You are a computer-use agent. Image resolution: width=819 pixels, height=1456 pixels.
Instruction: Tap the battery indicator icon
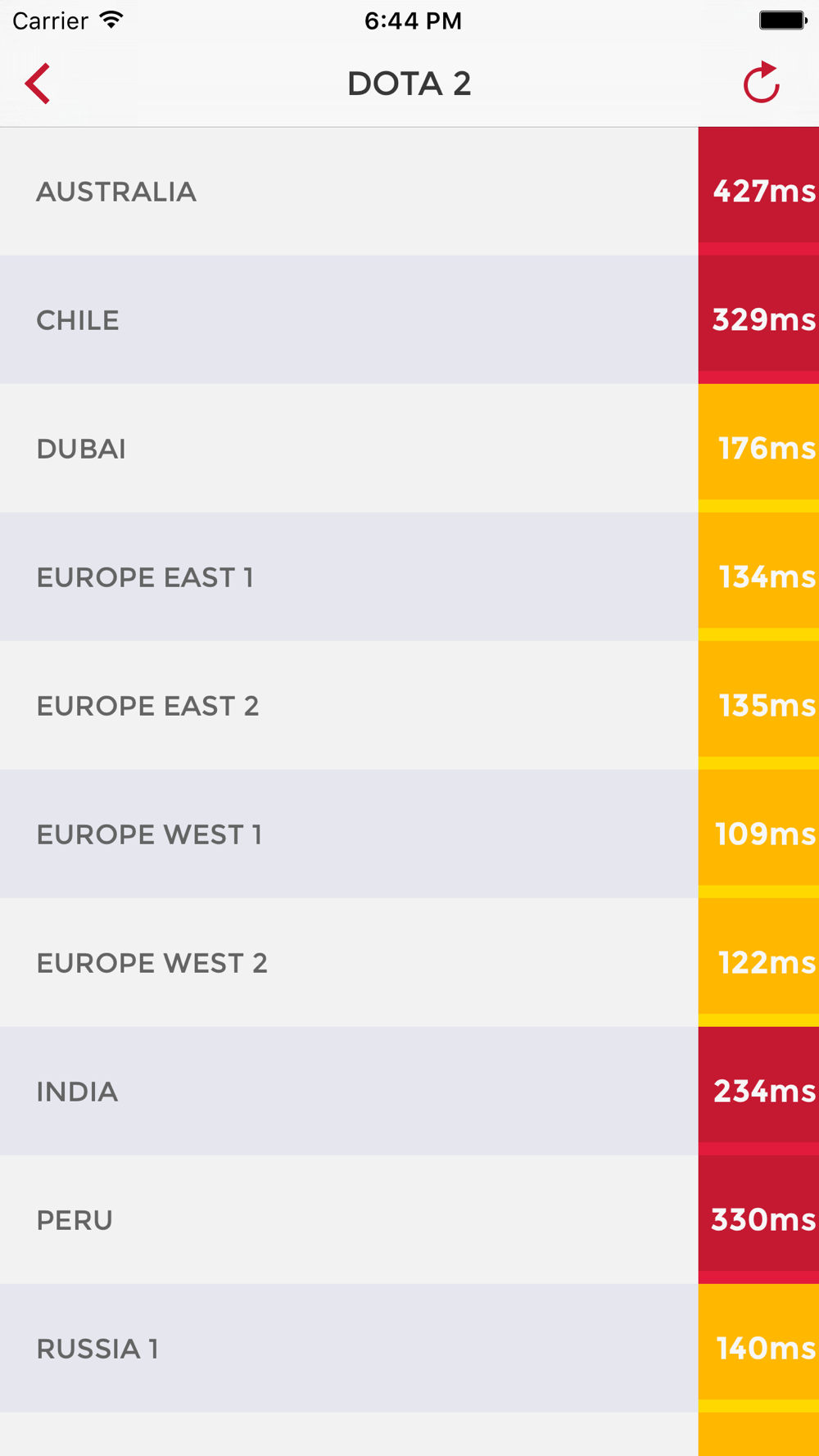(783, 20)
